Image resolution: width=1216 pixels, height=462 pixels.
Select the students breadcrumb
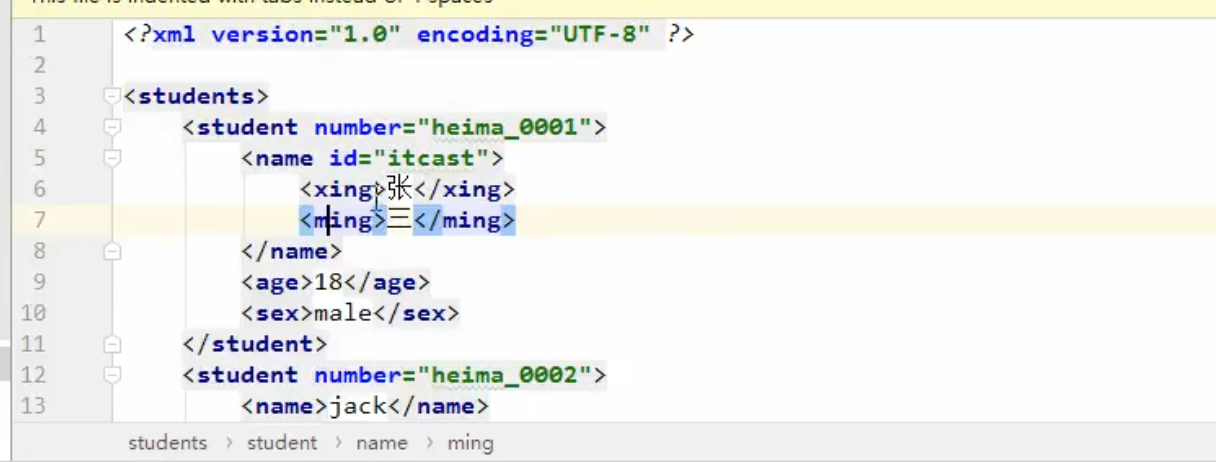click(167, 443)
